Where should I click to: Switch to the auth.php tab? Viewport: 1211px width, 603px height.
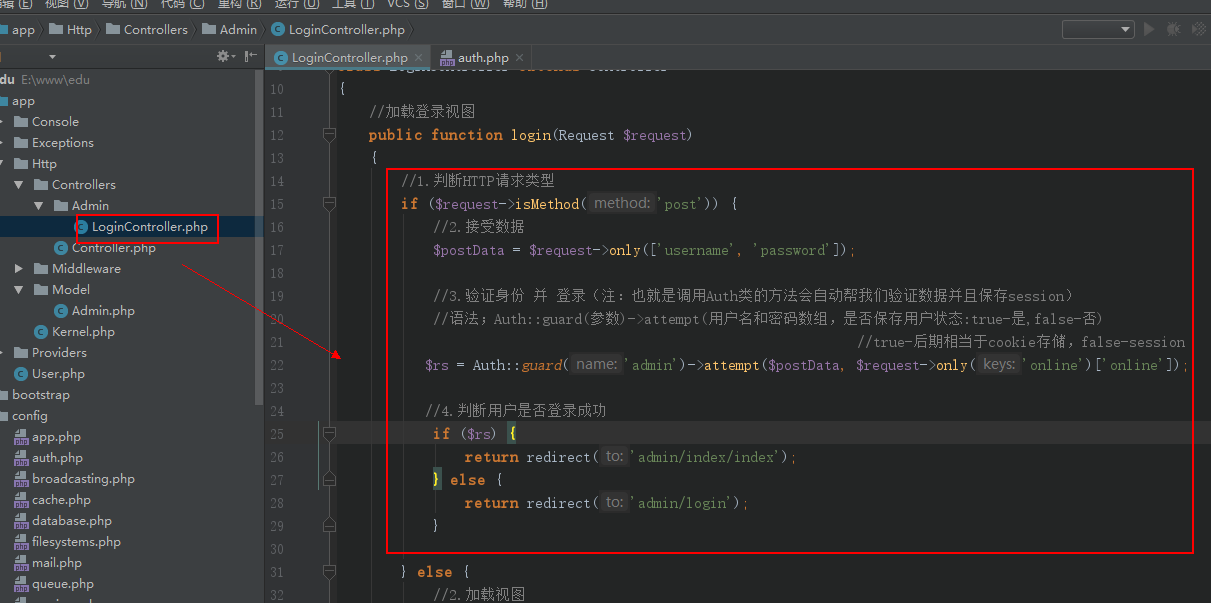(x=482, y=58)
